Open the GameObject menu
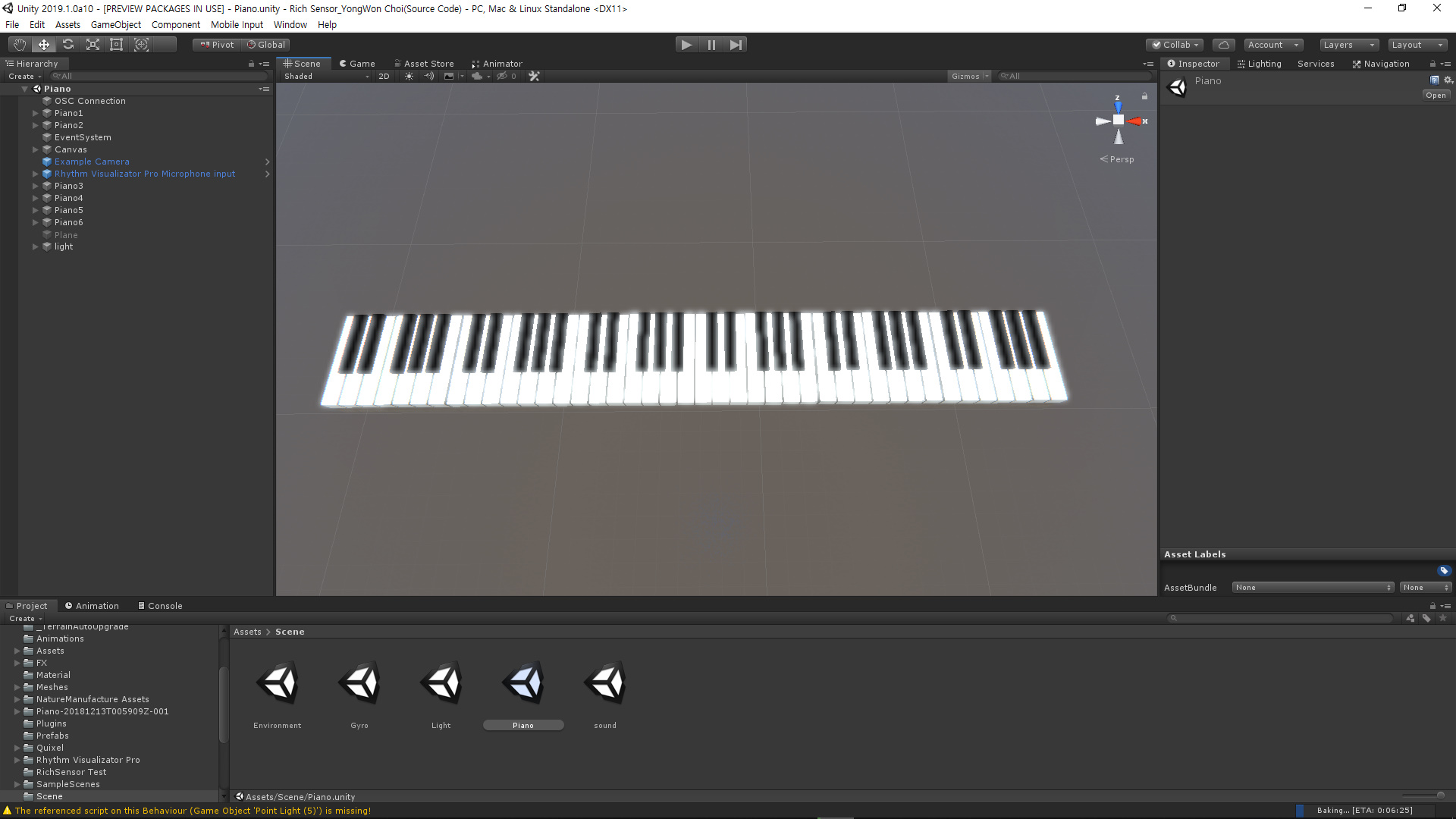This screenshot has width=1456, height=819. click(x=115, y=24)
